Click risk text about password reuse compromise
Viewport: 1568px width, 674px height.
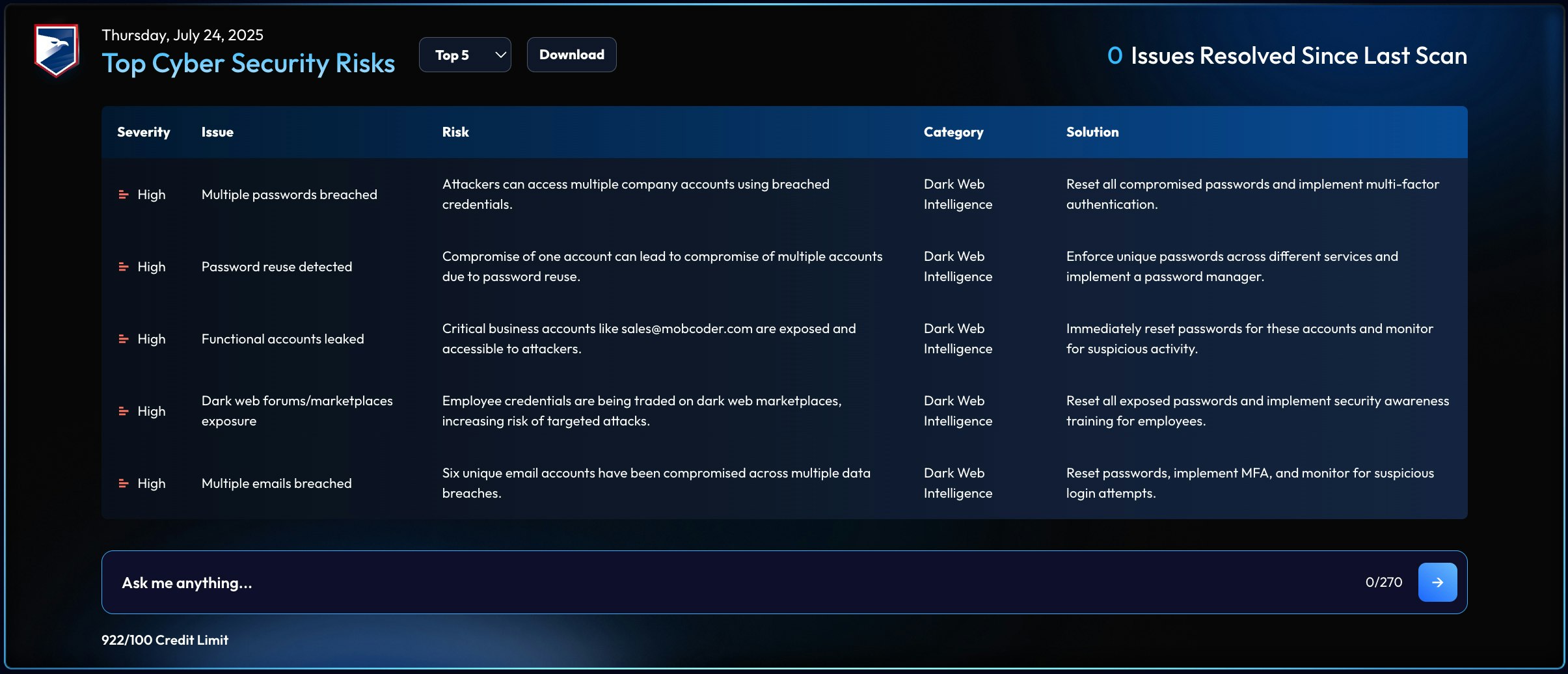tap(662, 267)
